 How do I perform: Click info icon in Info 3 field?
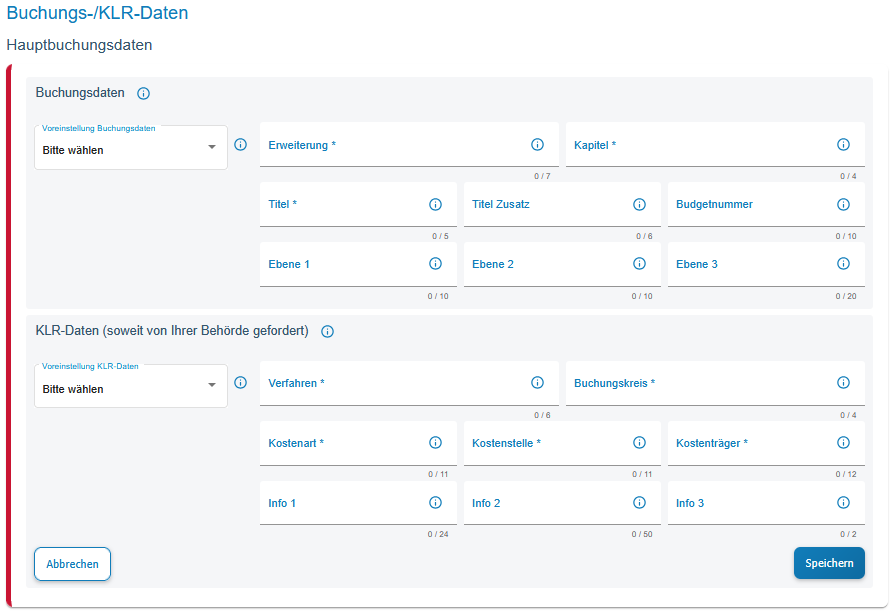click(x=843, y=503)
